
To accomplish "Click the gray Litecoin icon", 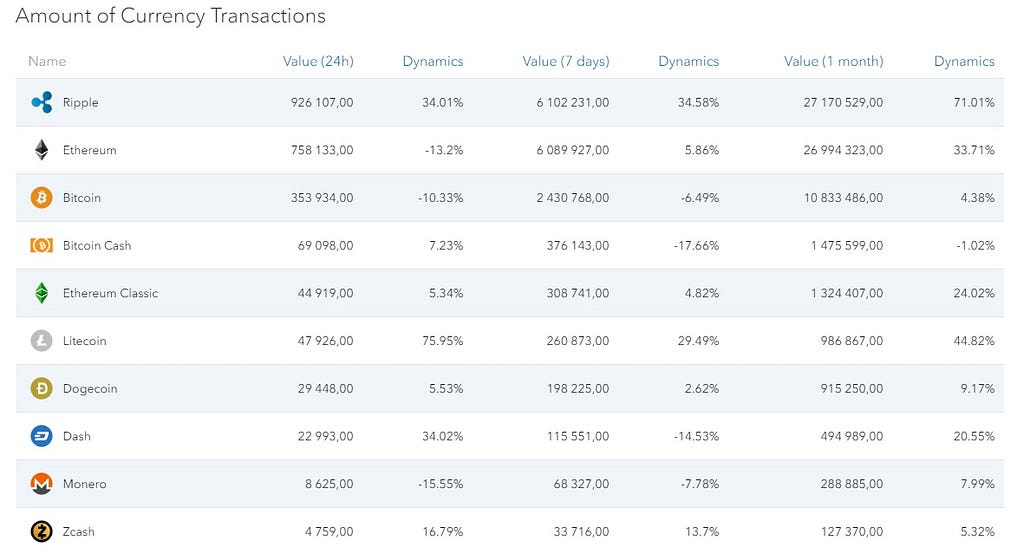I will coord(41,341).
